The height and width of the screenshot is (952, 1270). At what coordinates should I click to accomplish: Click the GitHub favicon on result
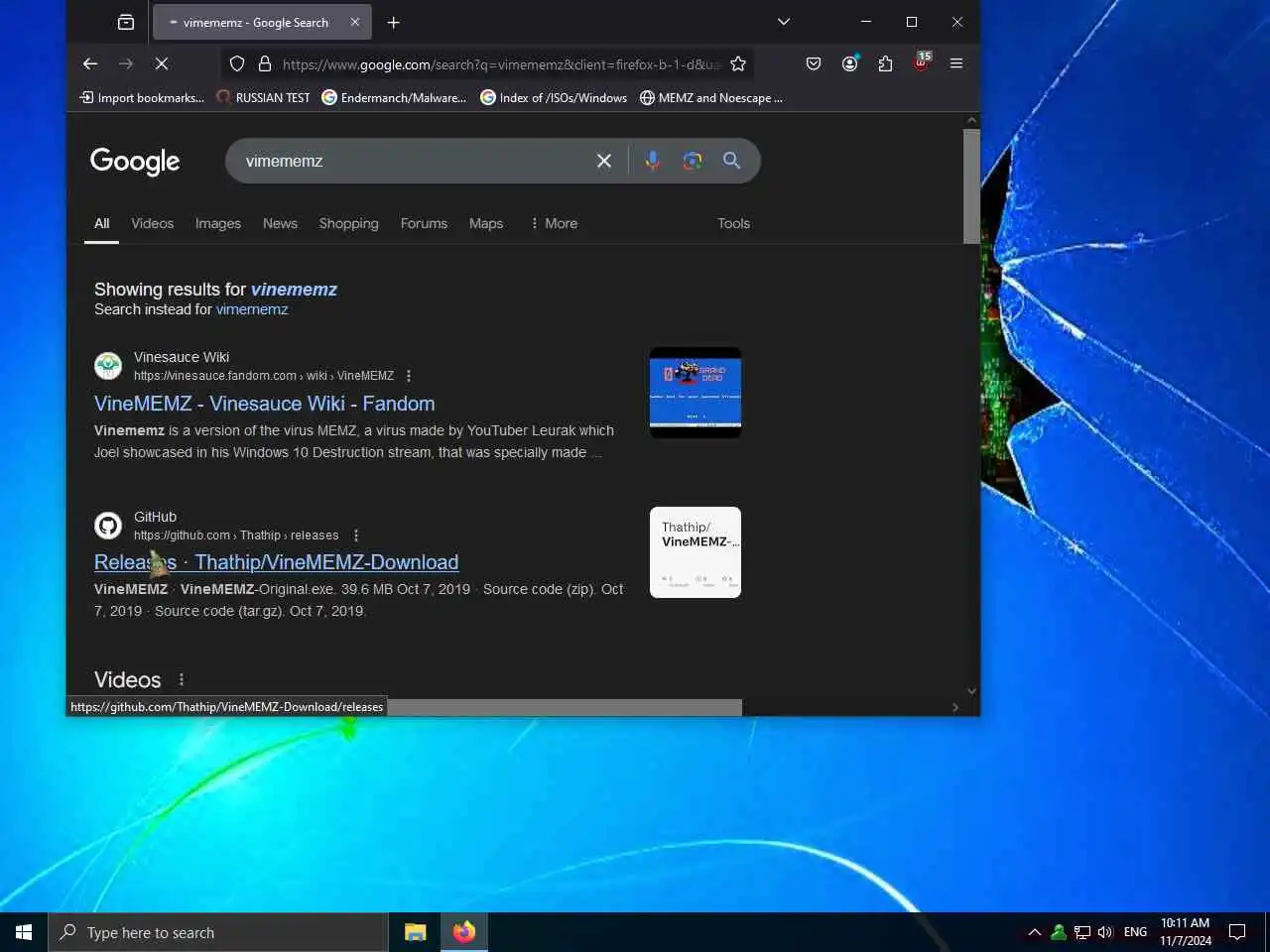click(x=108, y=526)
